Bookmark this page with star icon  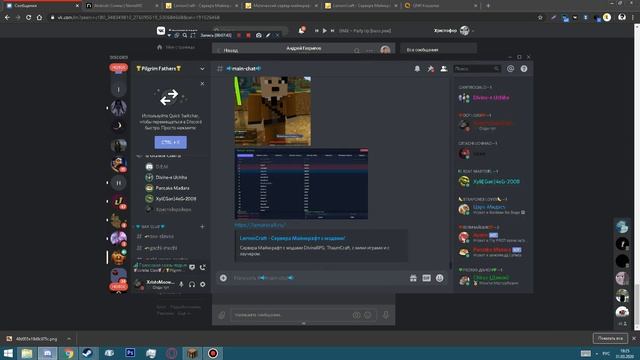coord(540,18)
